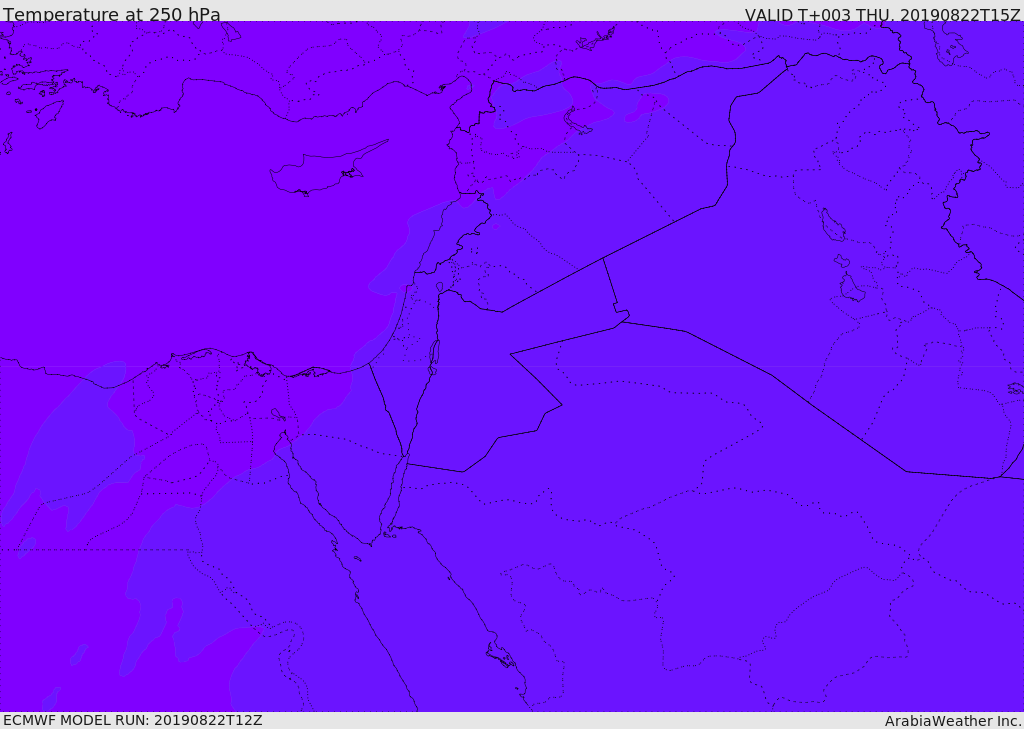Click the 'VALID T+003 THU. 20190822T15Z' label

pos(882,14)
